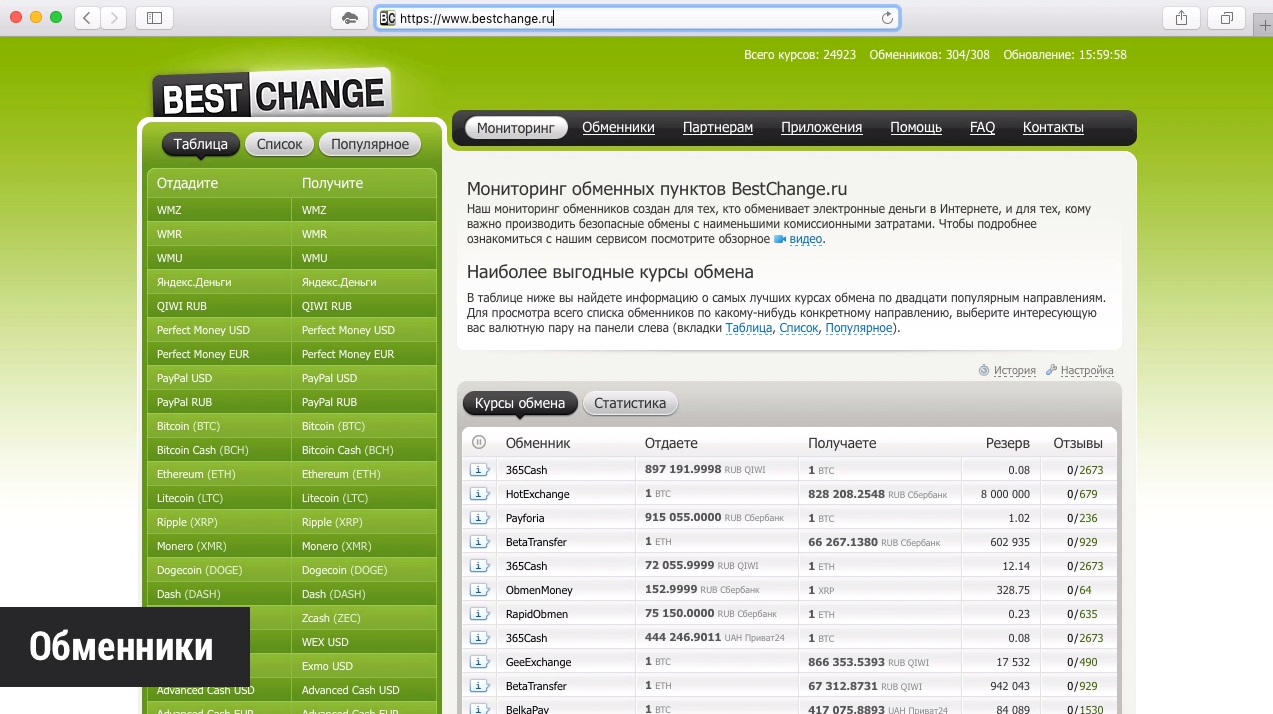This screenshot has width=1273, height=714.
Task: Switch to the Таблица tab
Action: (201, 144)
